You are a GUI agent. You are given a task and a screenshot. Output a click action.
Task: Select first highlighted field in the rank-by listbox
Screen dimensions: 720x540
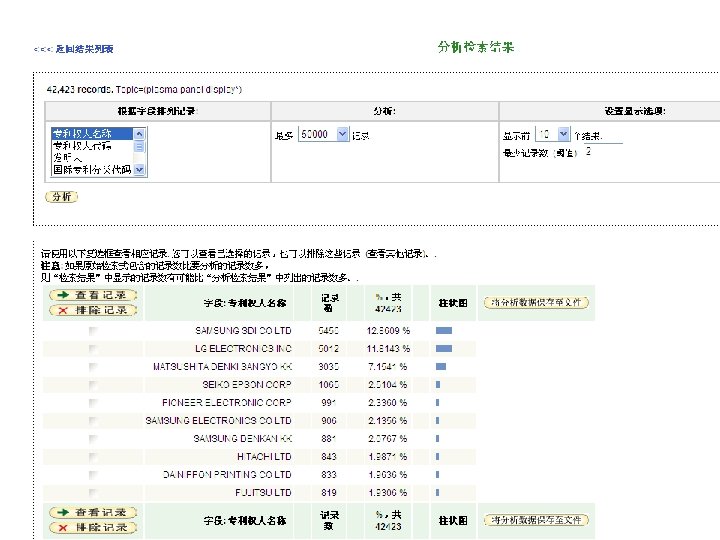pyautogui.click(x=92, y=134)
